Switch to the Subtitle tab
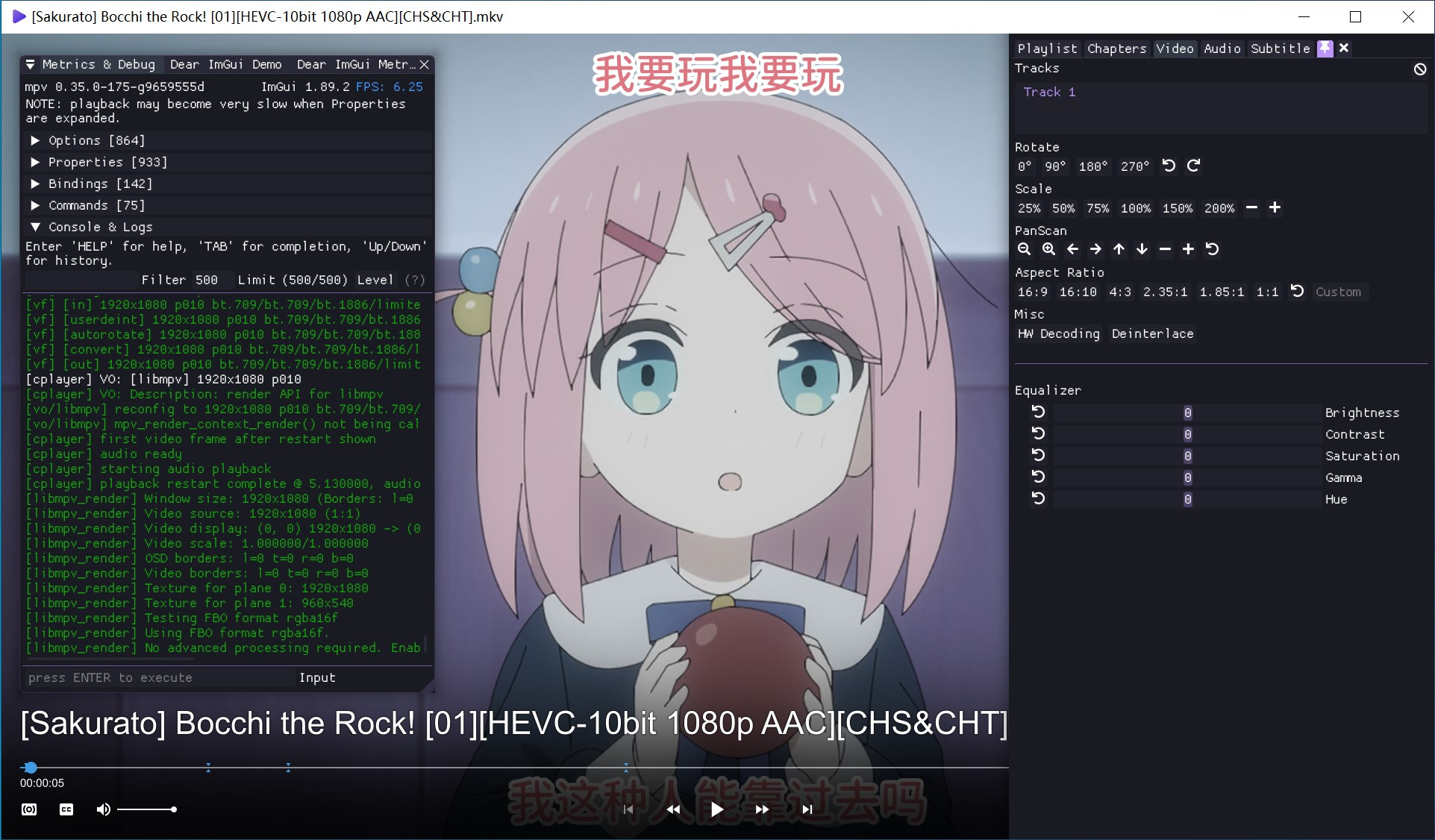The width and height of the screenshot is (1435, 840). point(1281,48)
